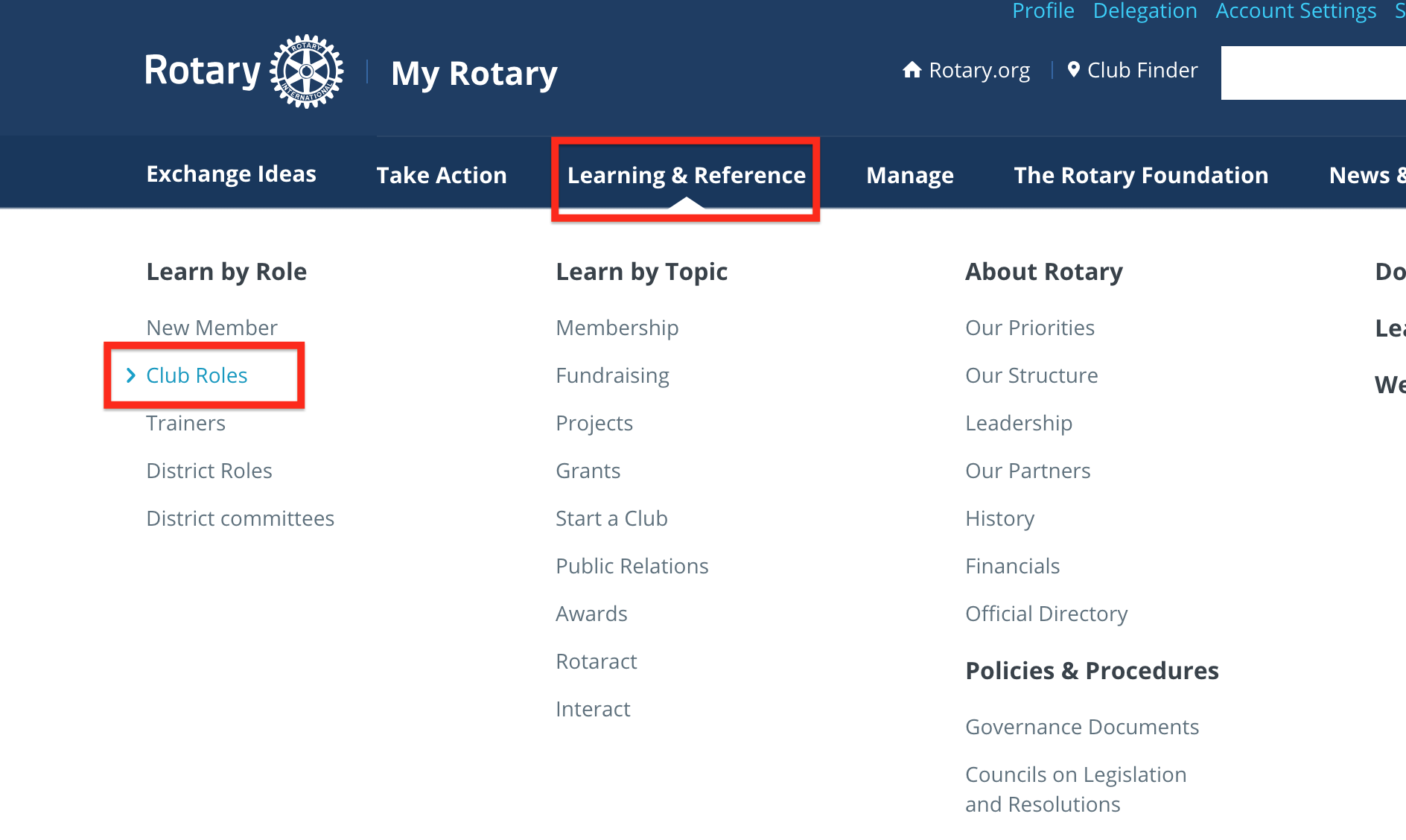Open the Delegation link
The image size is (1406, 840).
click(x=1145, y=11)
